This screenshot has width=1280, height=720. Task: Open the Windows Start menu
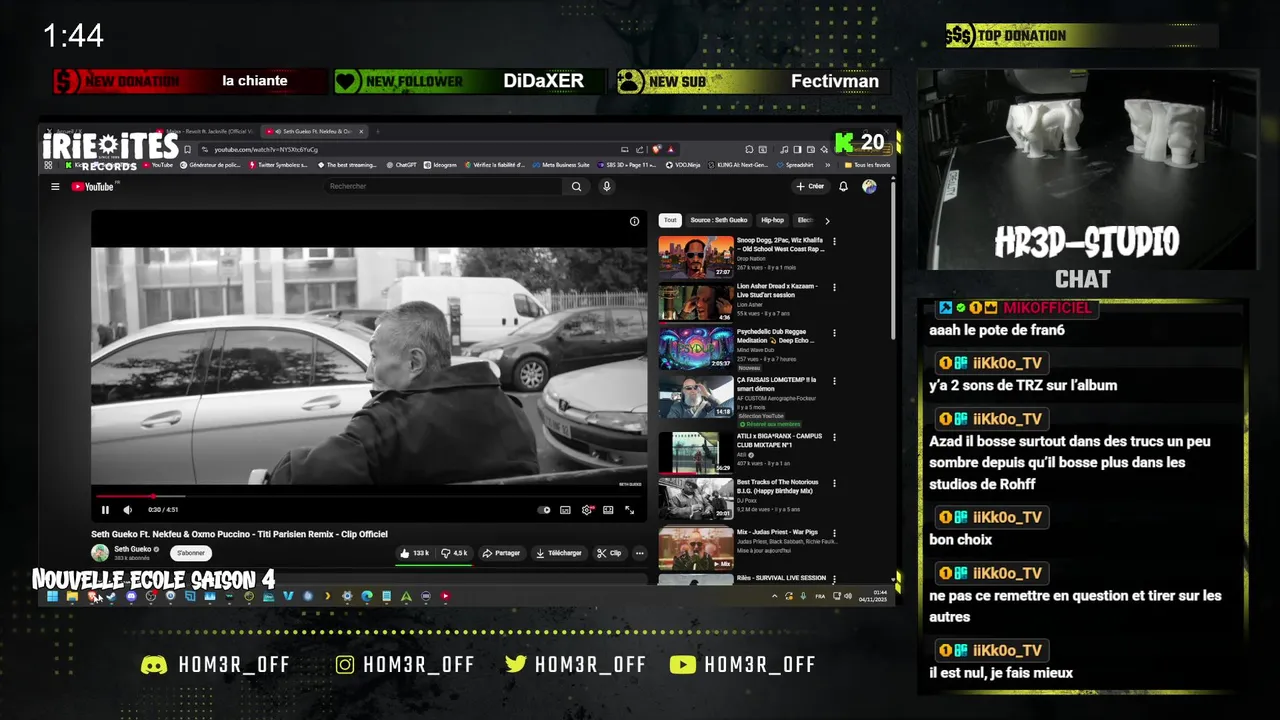point(52,596)
